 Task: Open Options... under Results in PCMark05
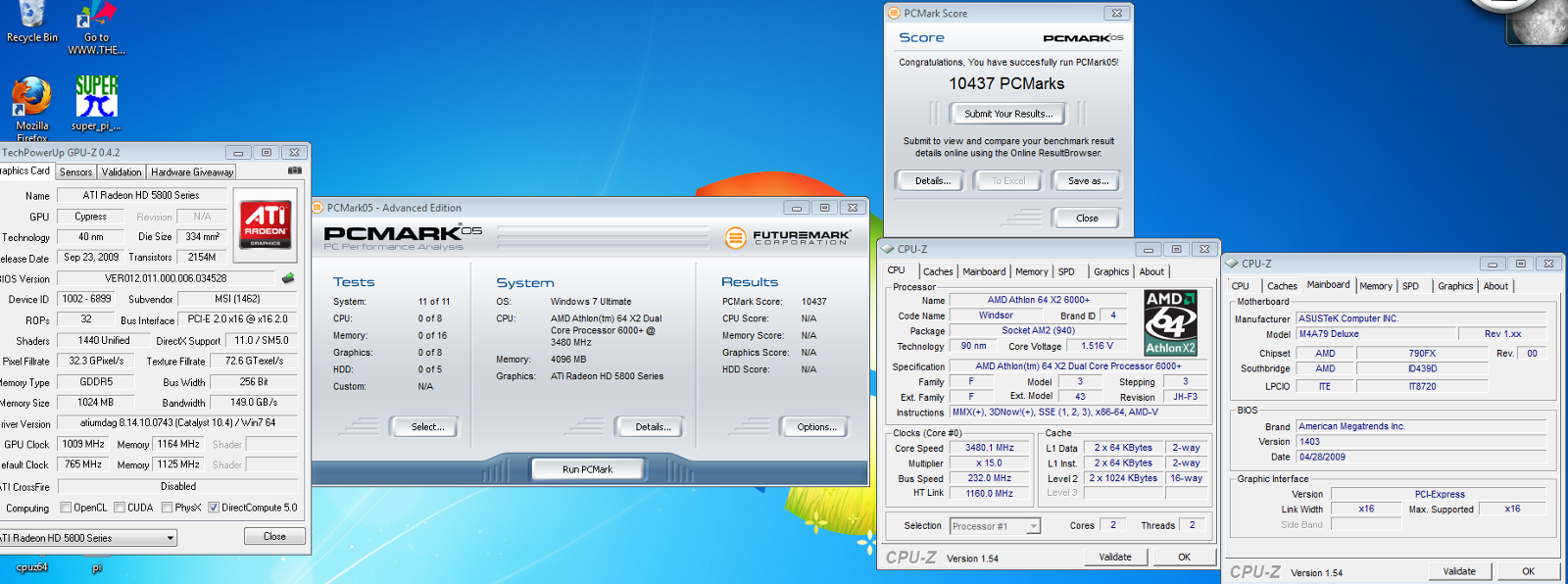point(817,427)
